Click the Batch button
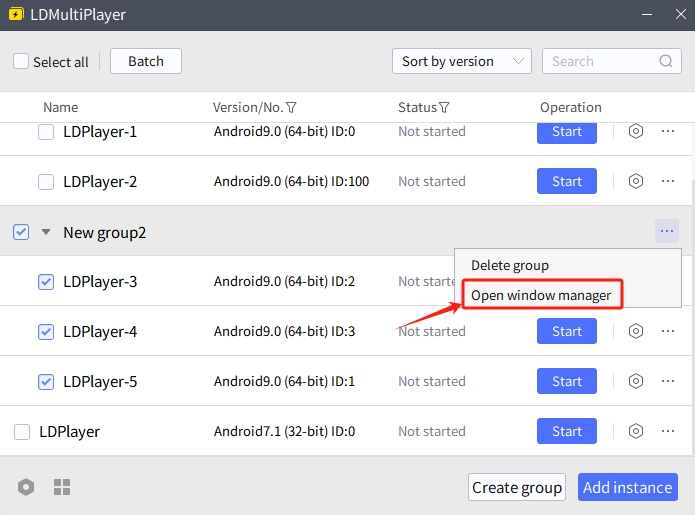Viewport: 695px width, 515px height. pyautogui.click(x=146, y=61)
